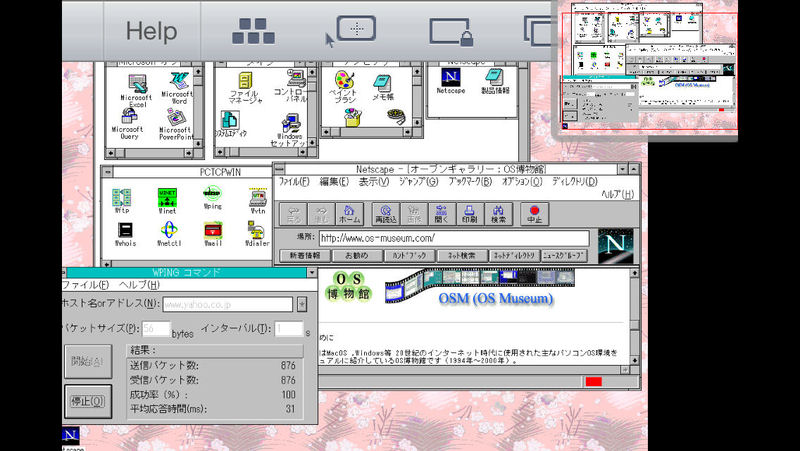Open Help in the viewer toolbar

tap(152, 31)
